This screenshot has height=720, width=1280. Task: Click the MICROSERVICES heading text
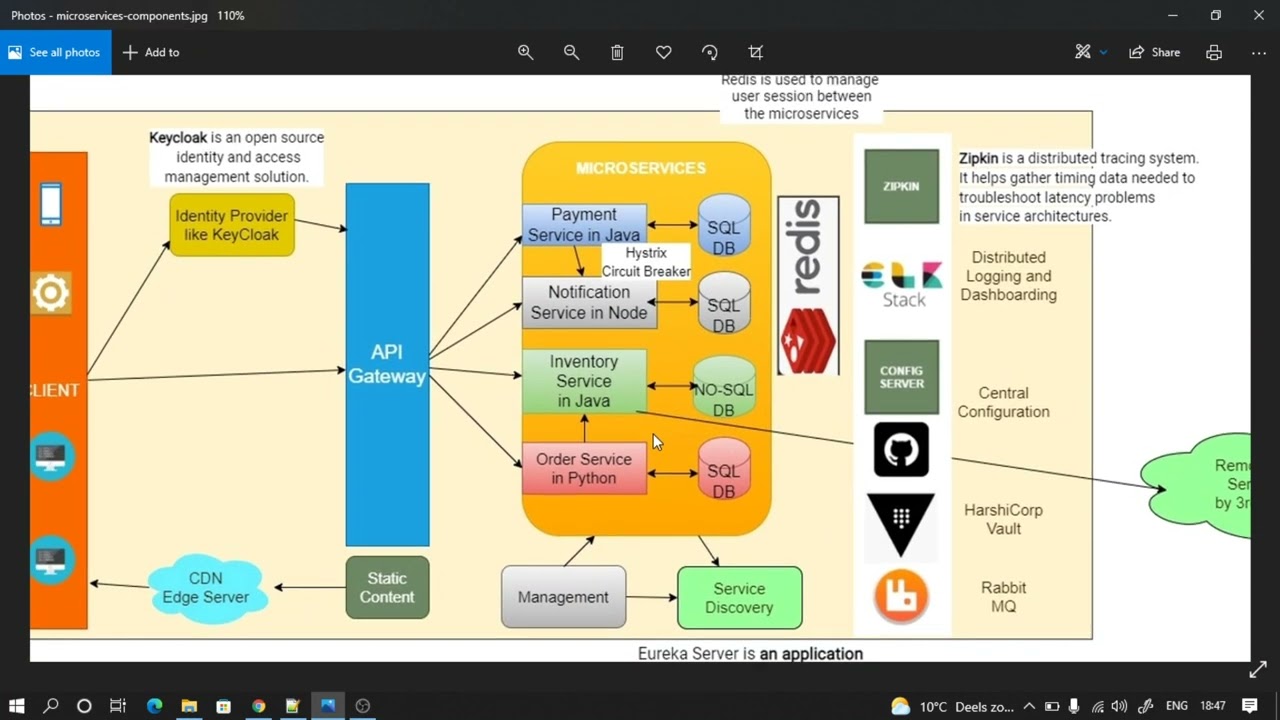[641, 168]
